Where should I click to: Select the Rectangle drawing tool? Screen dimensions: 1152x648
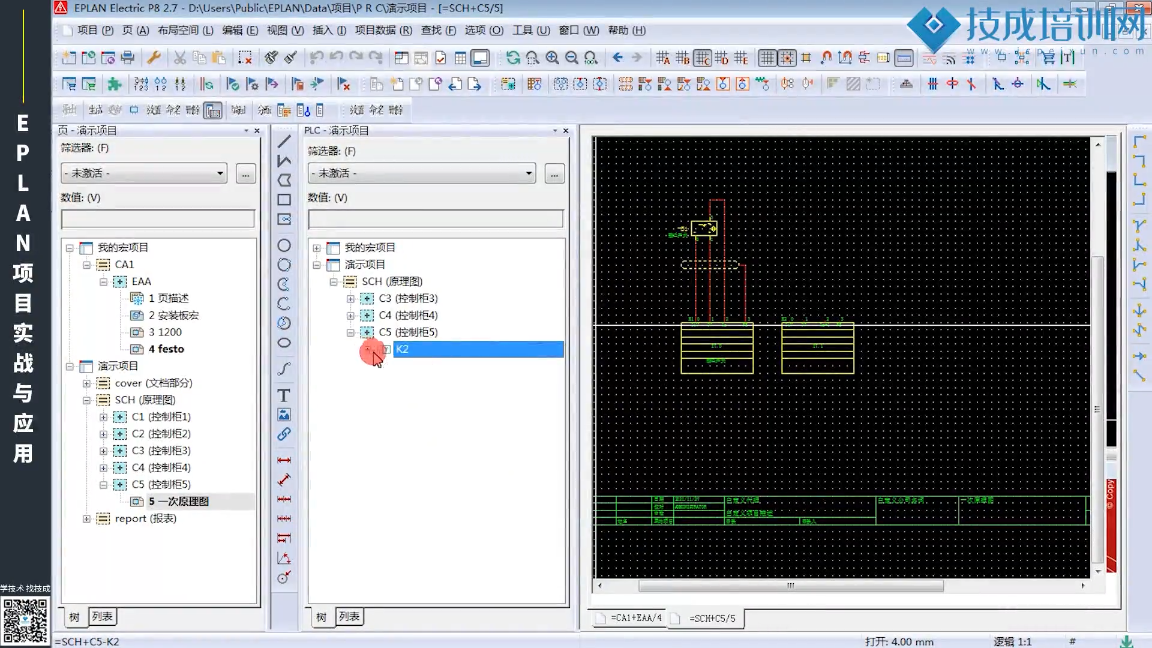pyautogui.click(x=284, y=200)
